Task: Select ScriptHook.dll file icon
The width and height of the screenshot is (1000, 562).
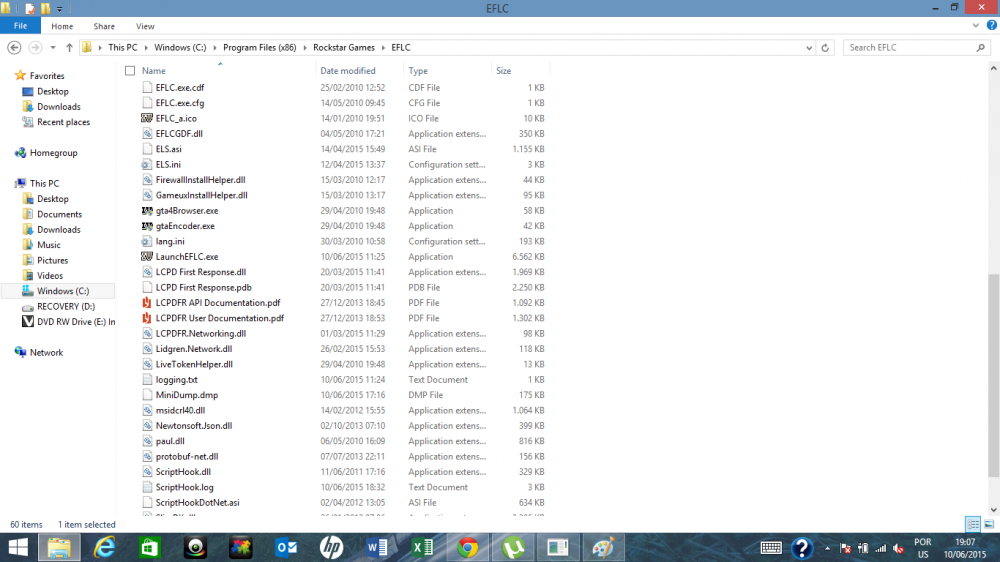Action: [147, 472]
